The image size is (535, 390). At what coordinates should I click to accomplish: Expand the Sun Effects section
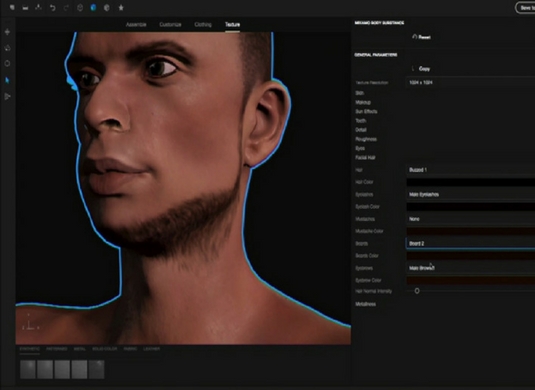(x=366, y=111)
